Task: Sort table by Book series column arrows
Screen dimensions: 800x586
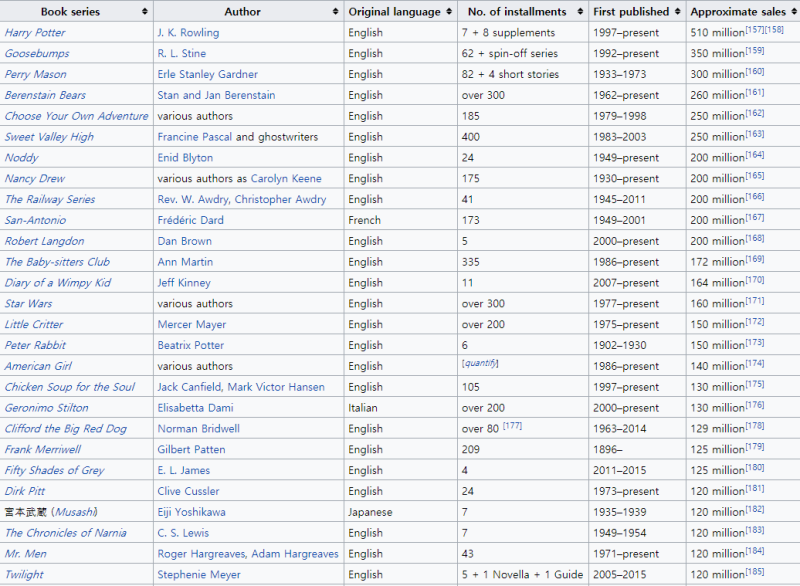Action: [x=145, y=11]
